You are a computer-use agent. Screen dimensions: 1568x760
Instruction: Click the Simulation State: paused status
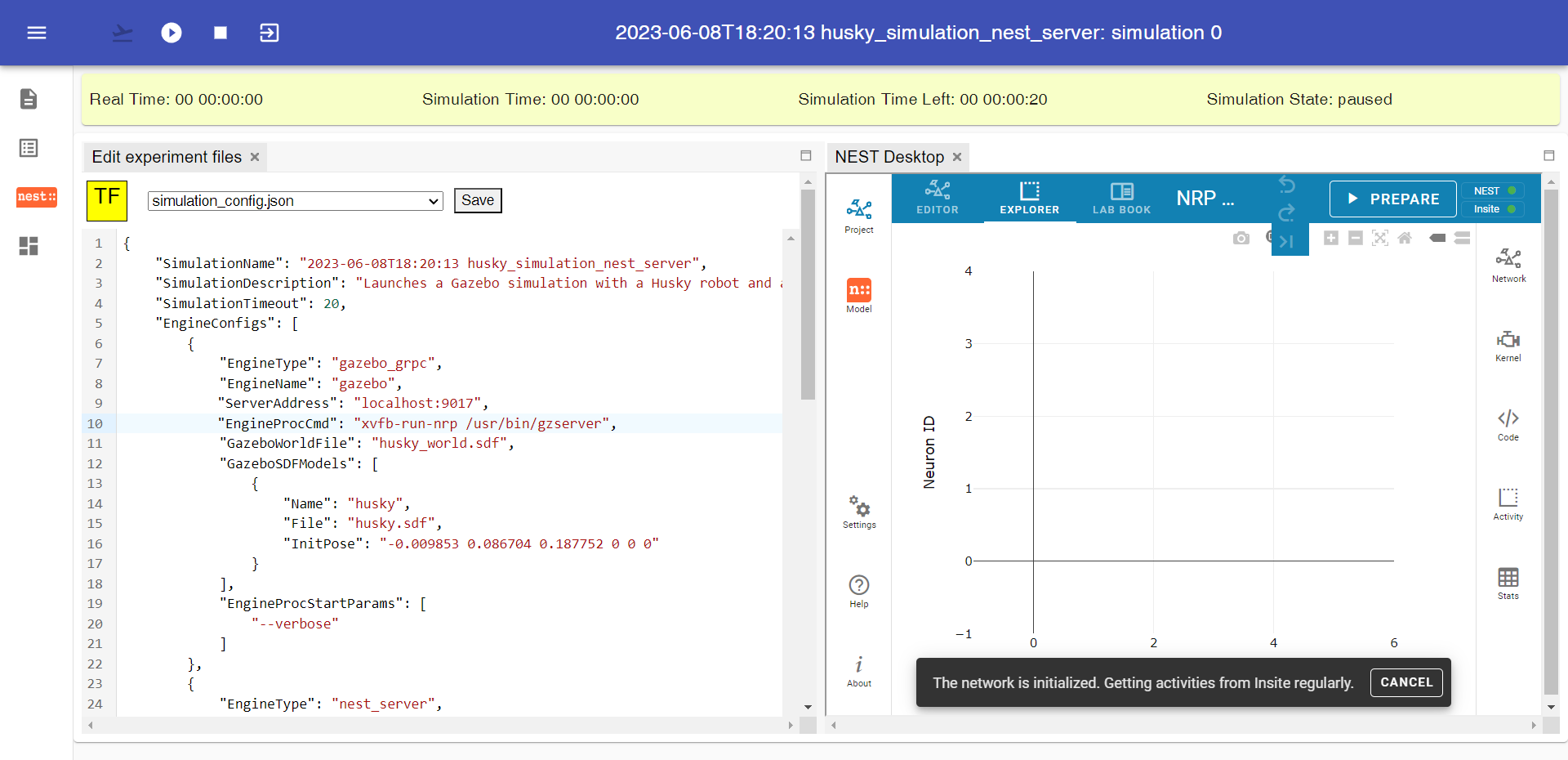click(1299, 99)
